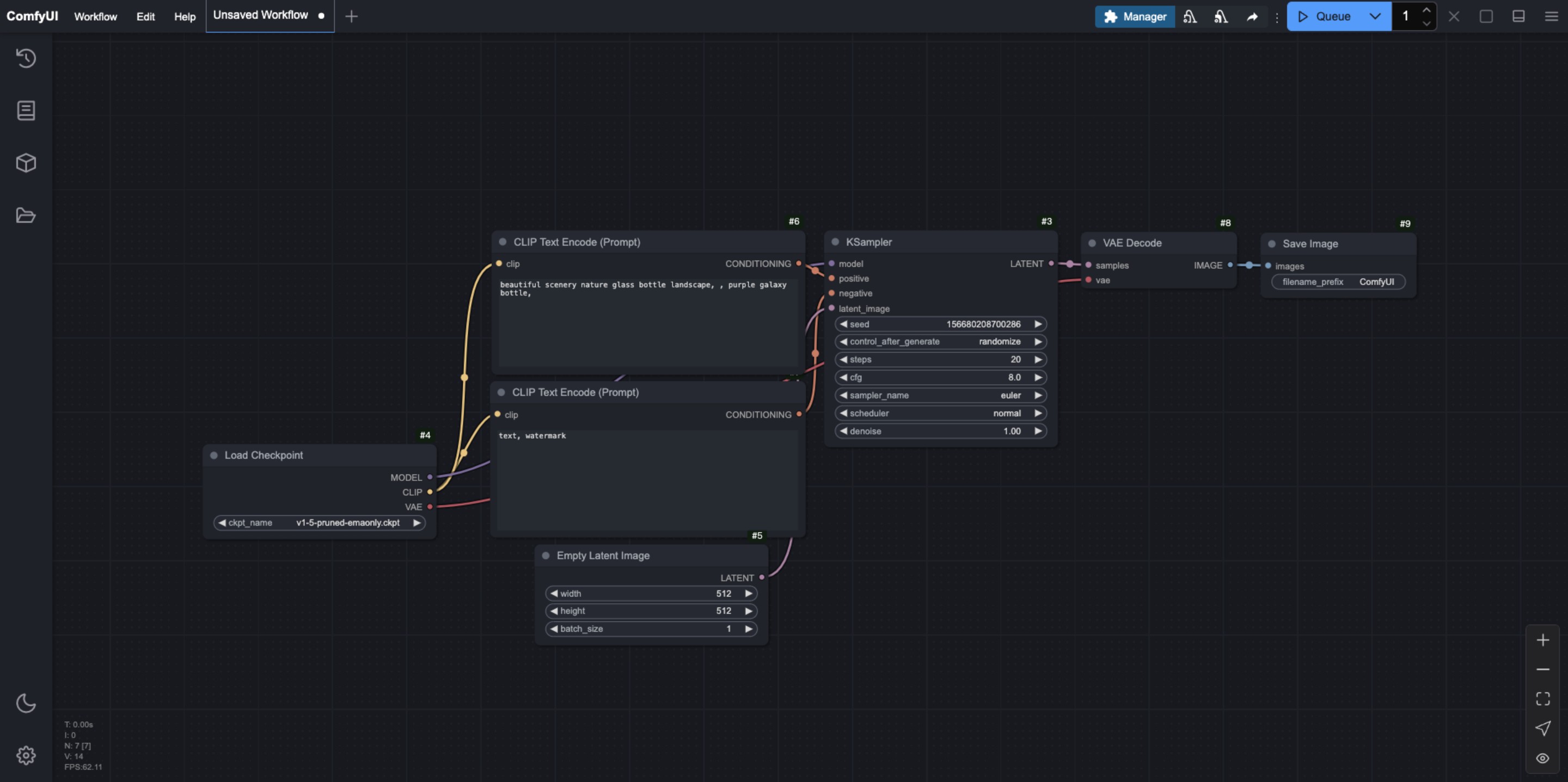This screenshot has height=782, width=1568.
Task: Open the sampler_name euler combo
Action: 940,395
